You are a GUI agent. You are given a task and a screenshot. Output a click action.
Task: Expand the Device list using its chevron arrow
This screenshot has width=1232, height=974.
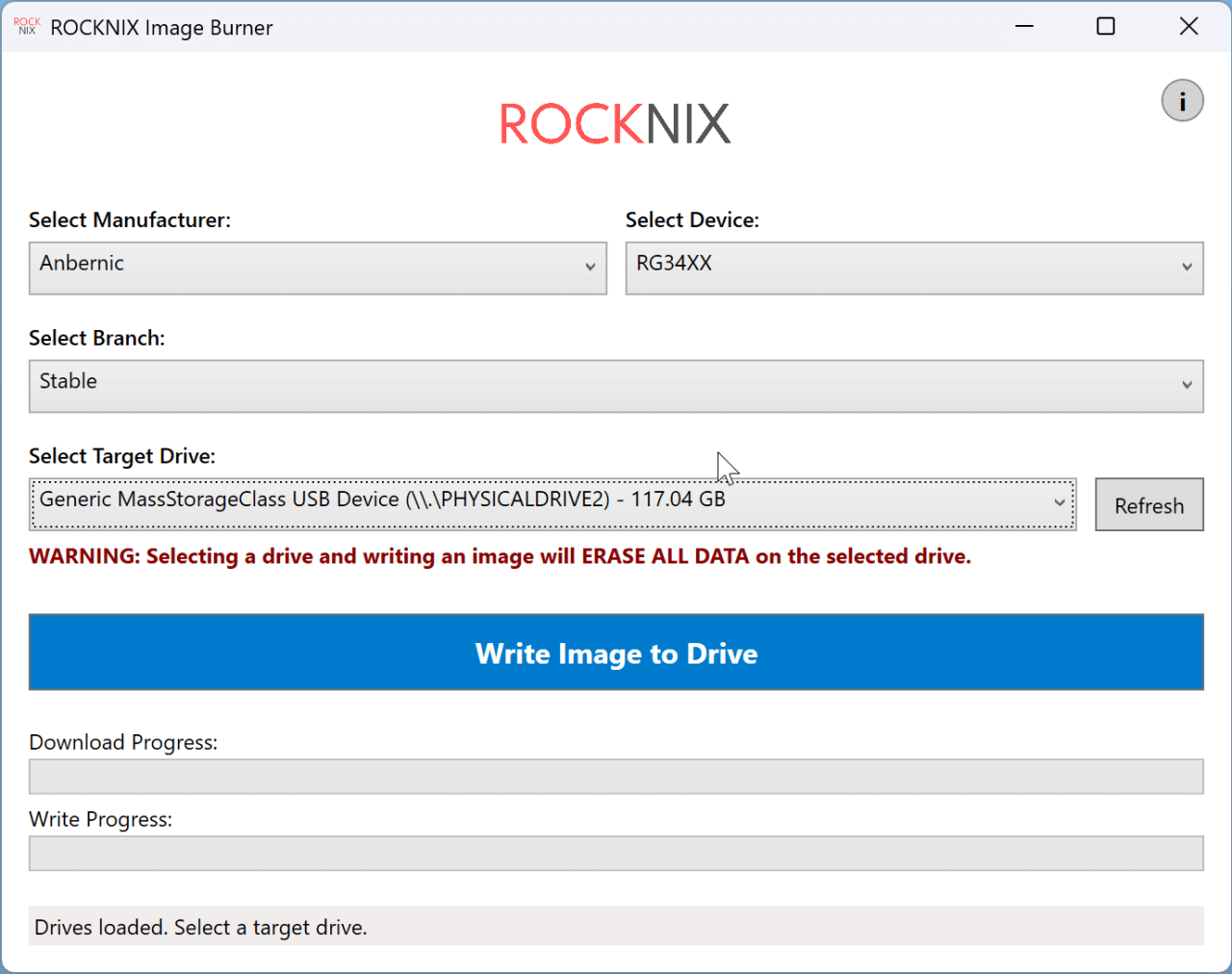(x=1187, y=268)
